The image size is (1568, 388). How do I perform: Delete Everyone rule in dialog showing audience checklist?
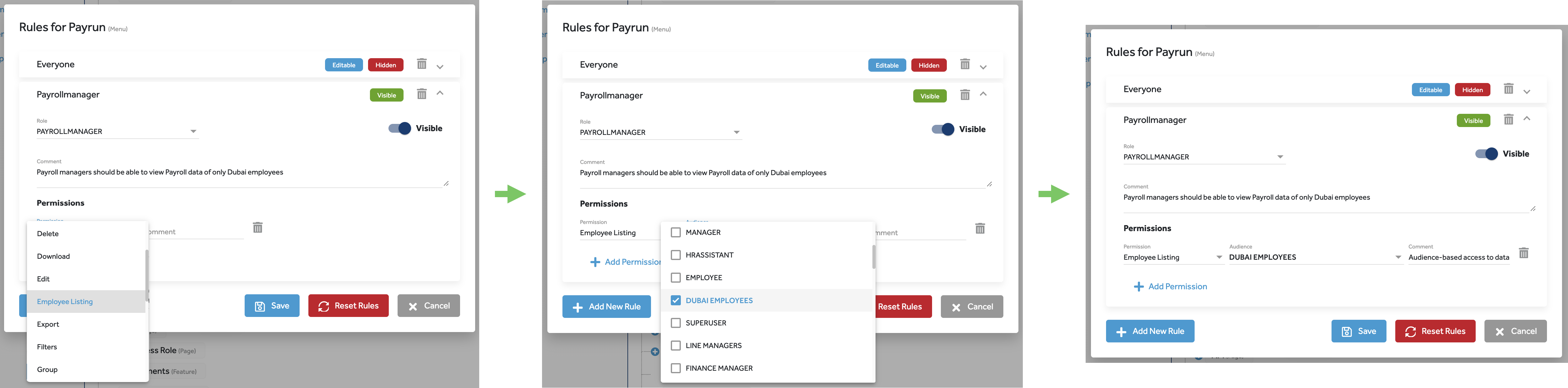(x=965, y=64)
